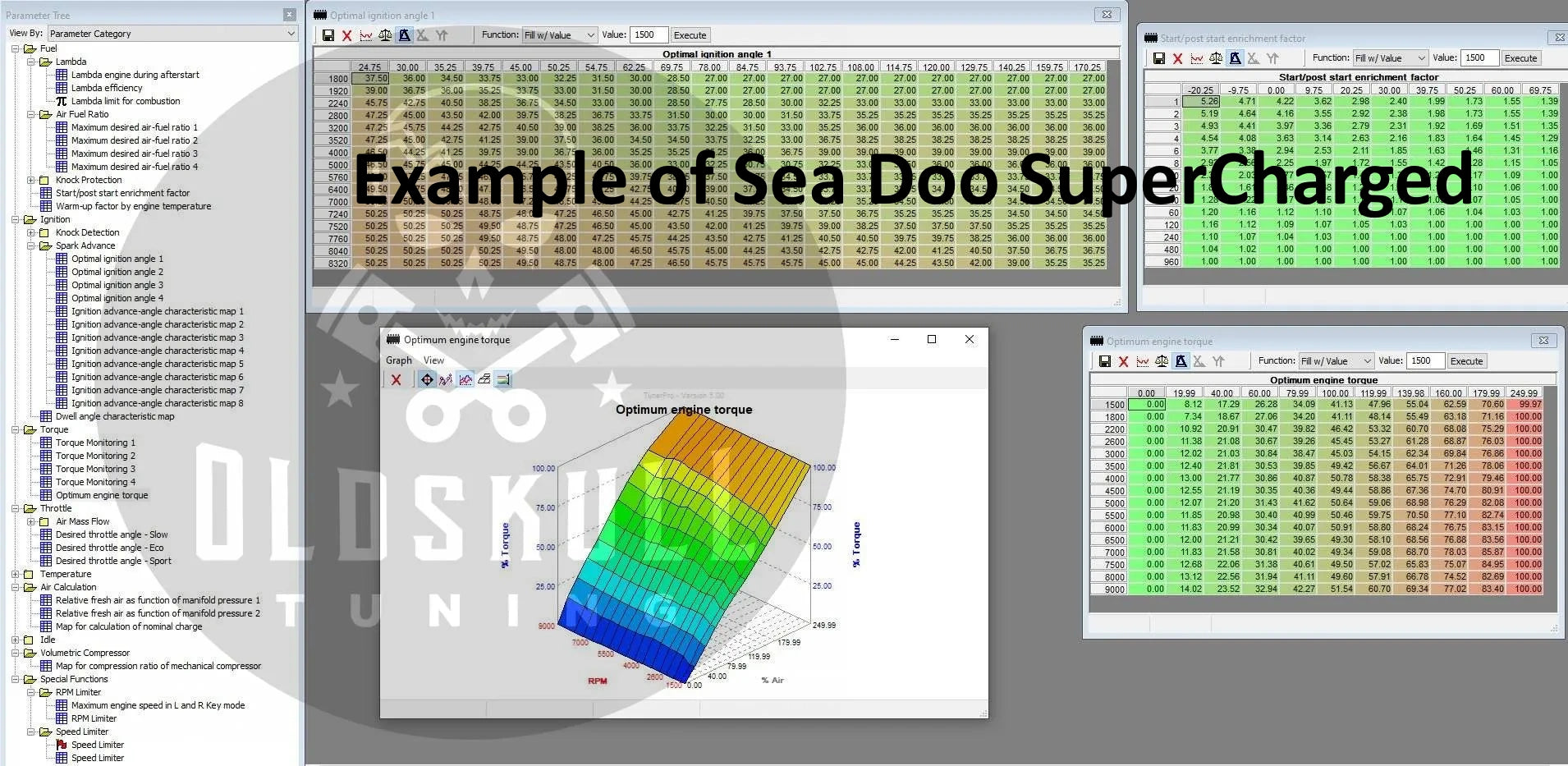The image size is (1568, 766).
Task: Select cell 5.26 in Start/post start enrichment row 1
Action: (x=1202, y=102)
